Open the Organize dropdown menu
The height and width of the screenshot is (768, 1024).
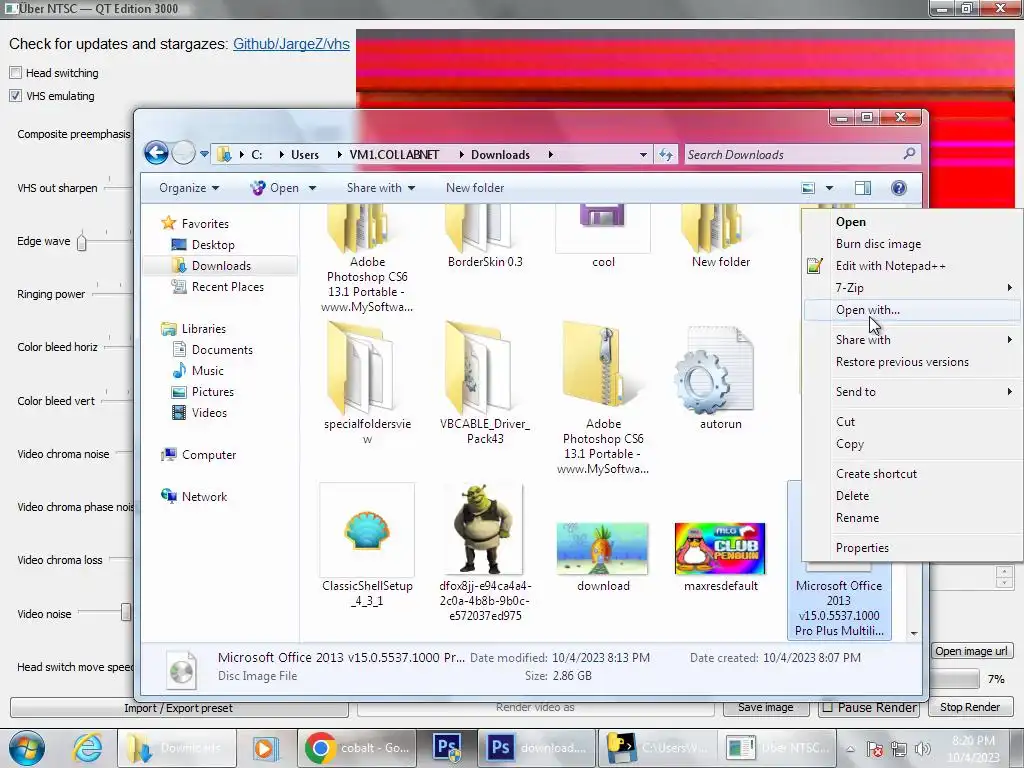[x=189, y=188]
